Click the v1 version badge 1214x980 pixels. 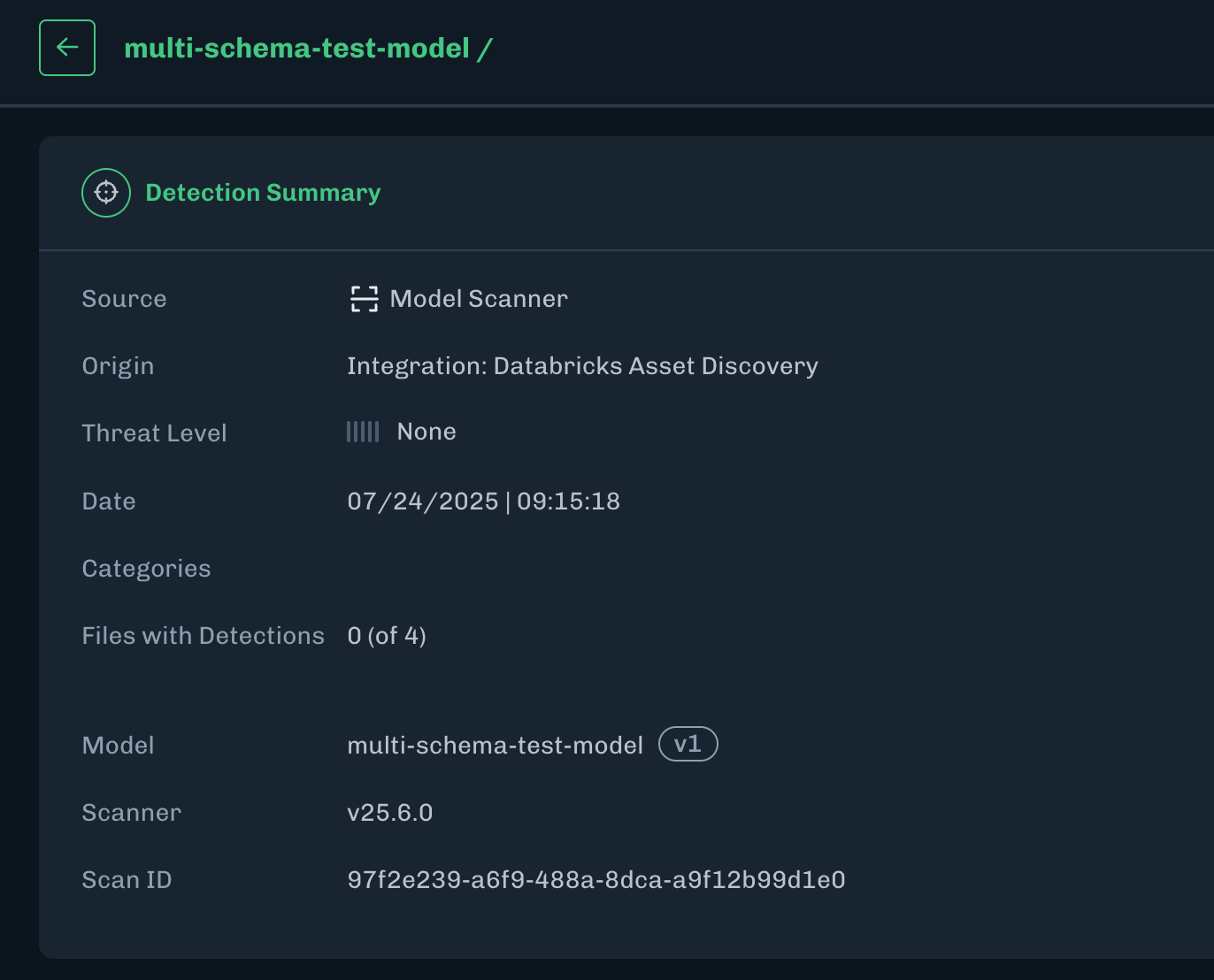pos(688,744)
